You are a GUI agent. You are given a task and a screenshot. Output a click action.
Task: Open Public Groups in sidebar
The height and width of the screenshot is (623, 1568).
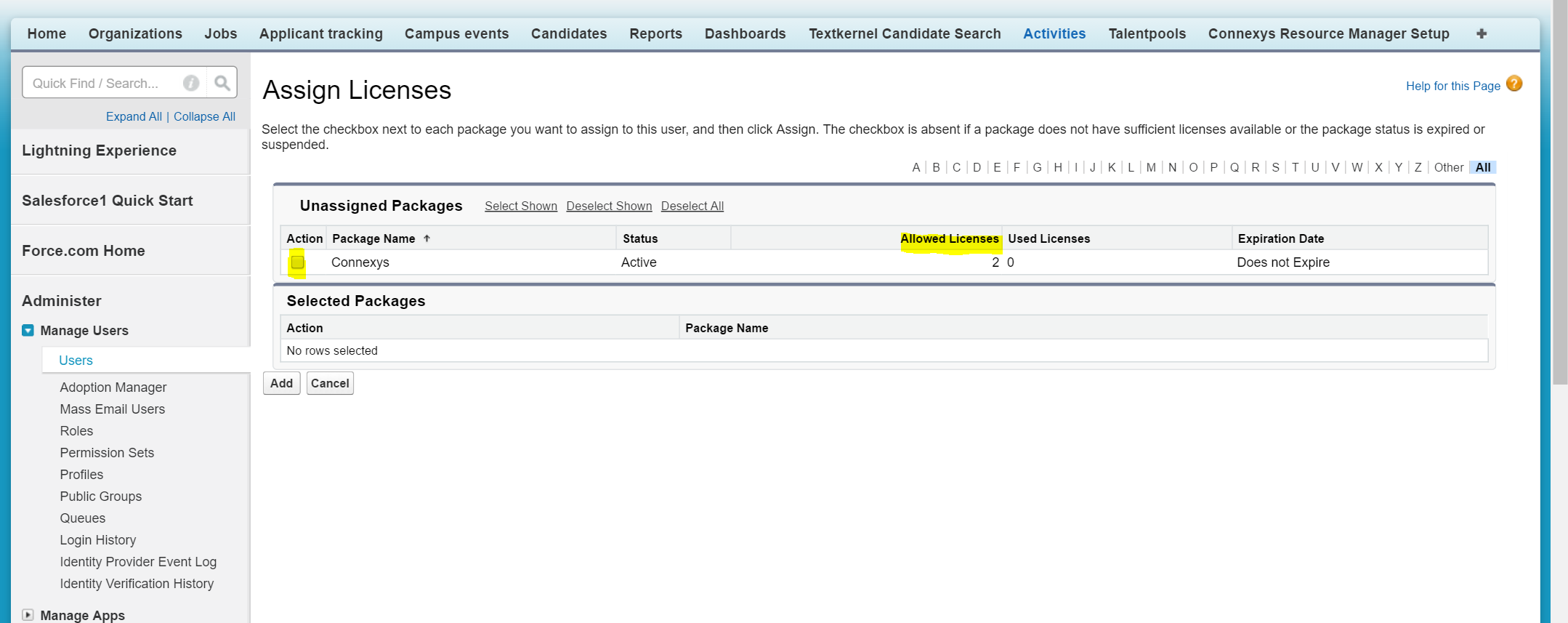pyautogui.click(x=101, y=496)
